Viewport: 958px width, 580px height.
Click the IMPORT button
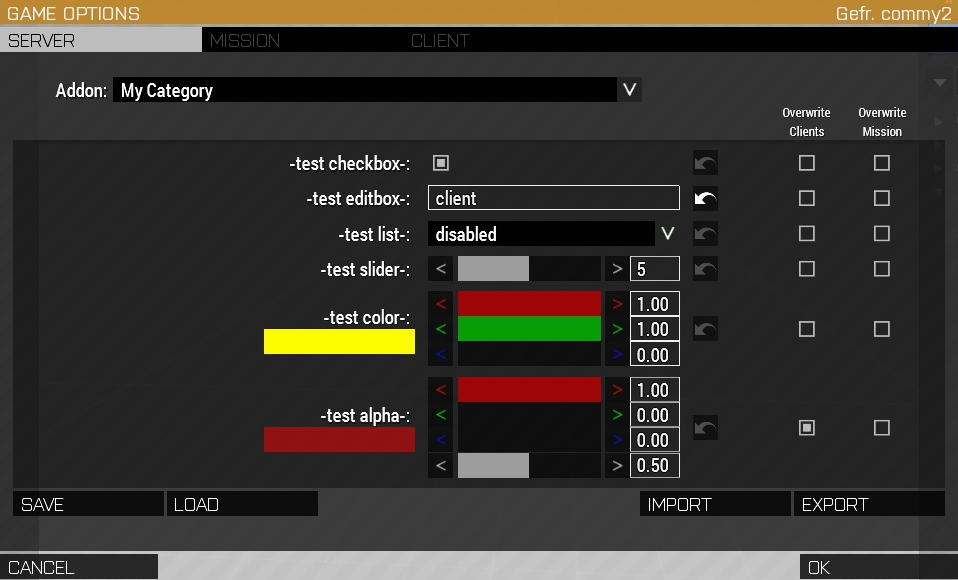pyautogui.click(x=715, y=504)
